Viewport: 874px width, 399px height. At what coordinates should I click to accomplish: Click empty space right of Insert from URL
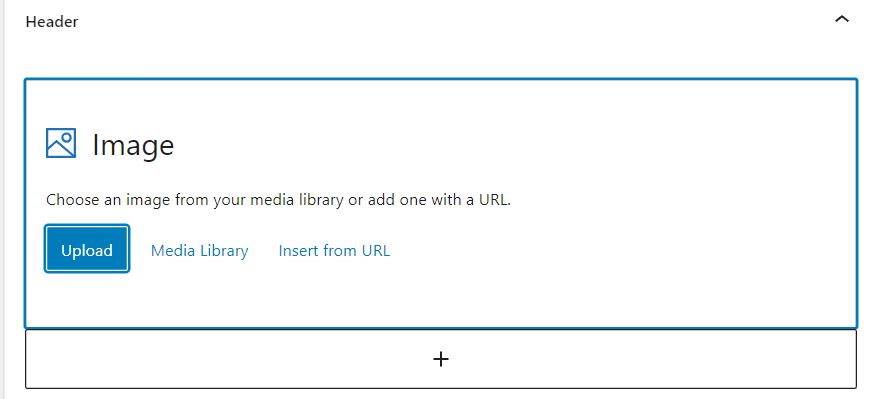613,251
